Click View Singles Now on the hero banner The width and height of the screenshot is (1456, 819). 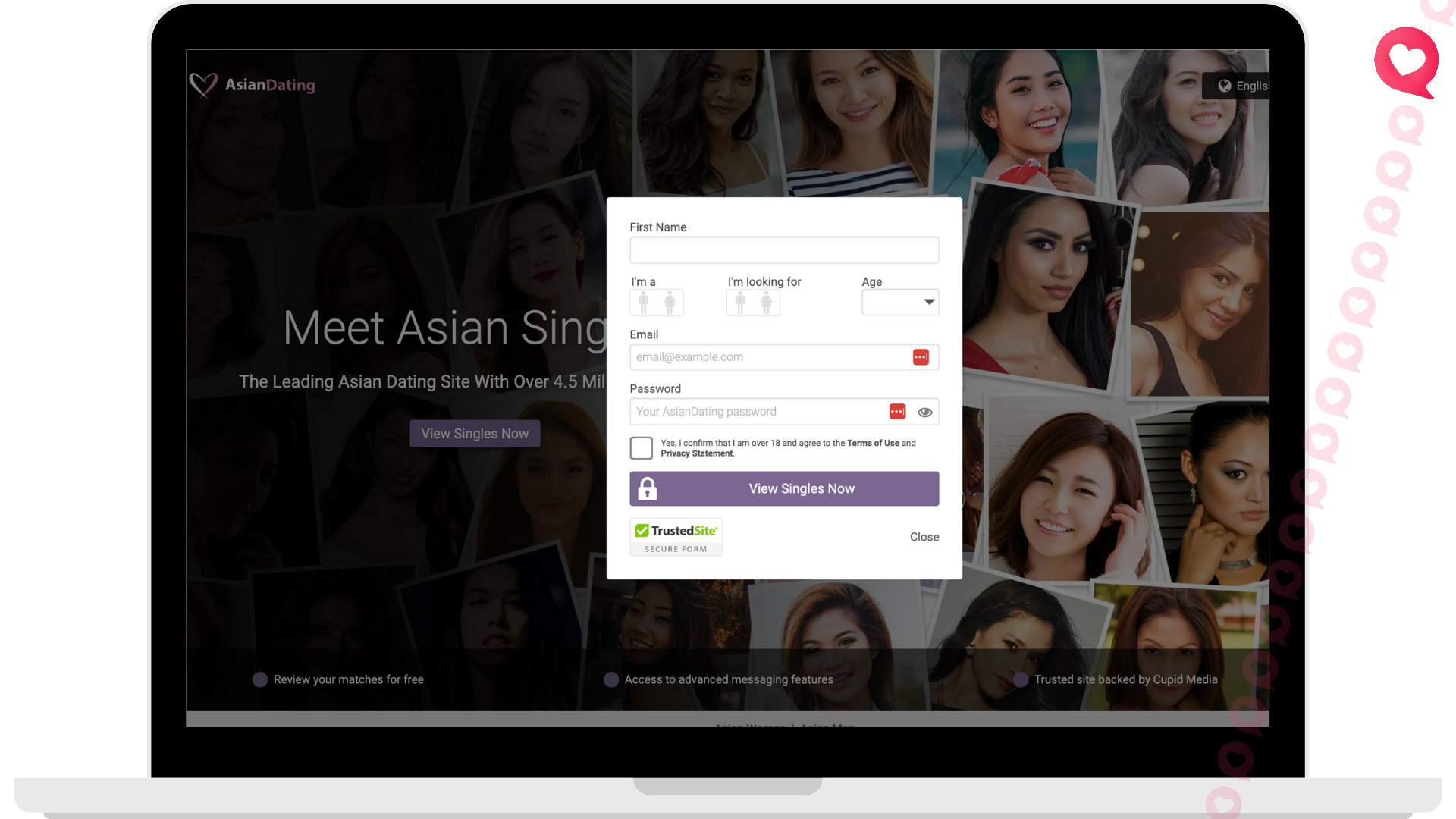(x=474, y=433)
